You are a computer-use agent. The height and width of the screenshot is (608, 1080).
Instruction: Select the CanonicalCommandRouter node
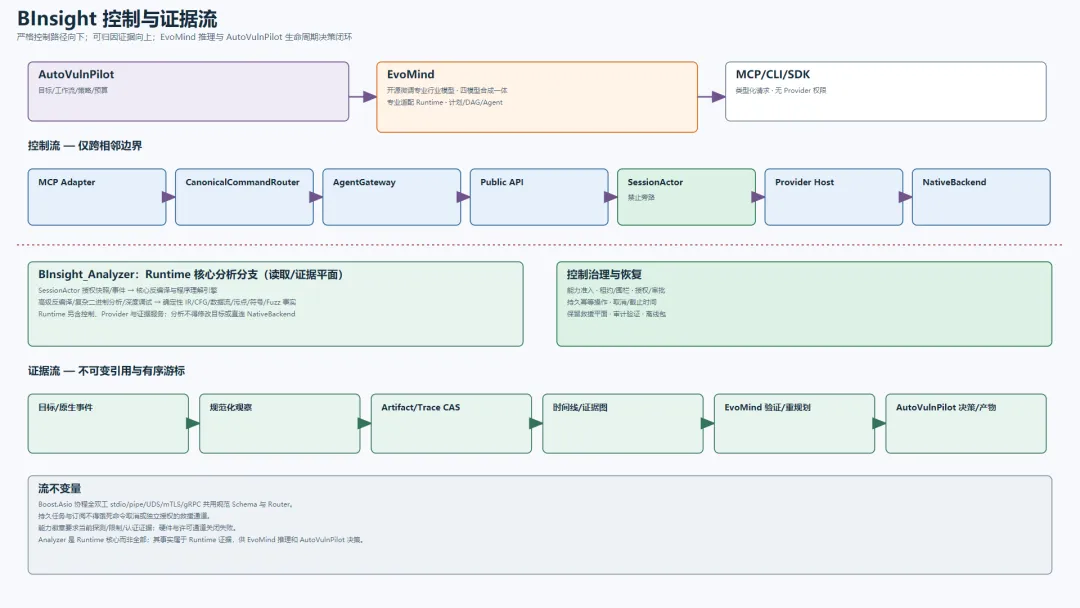click(244, 197)
